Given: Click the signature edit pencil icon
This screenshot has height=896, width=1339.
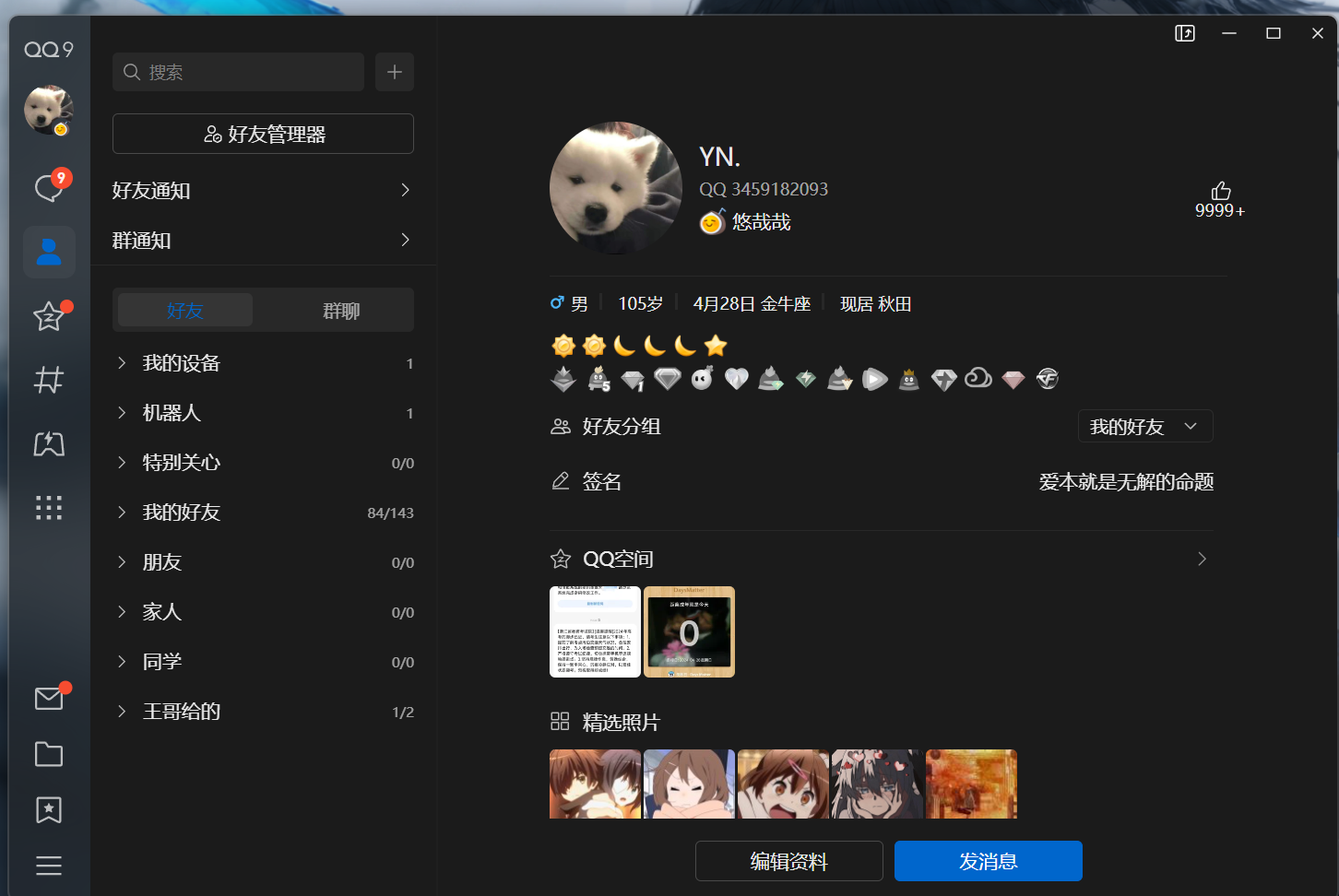Looking at the screenshot, I should click(561, 481).
